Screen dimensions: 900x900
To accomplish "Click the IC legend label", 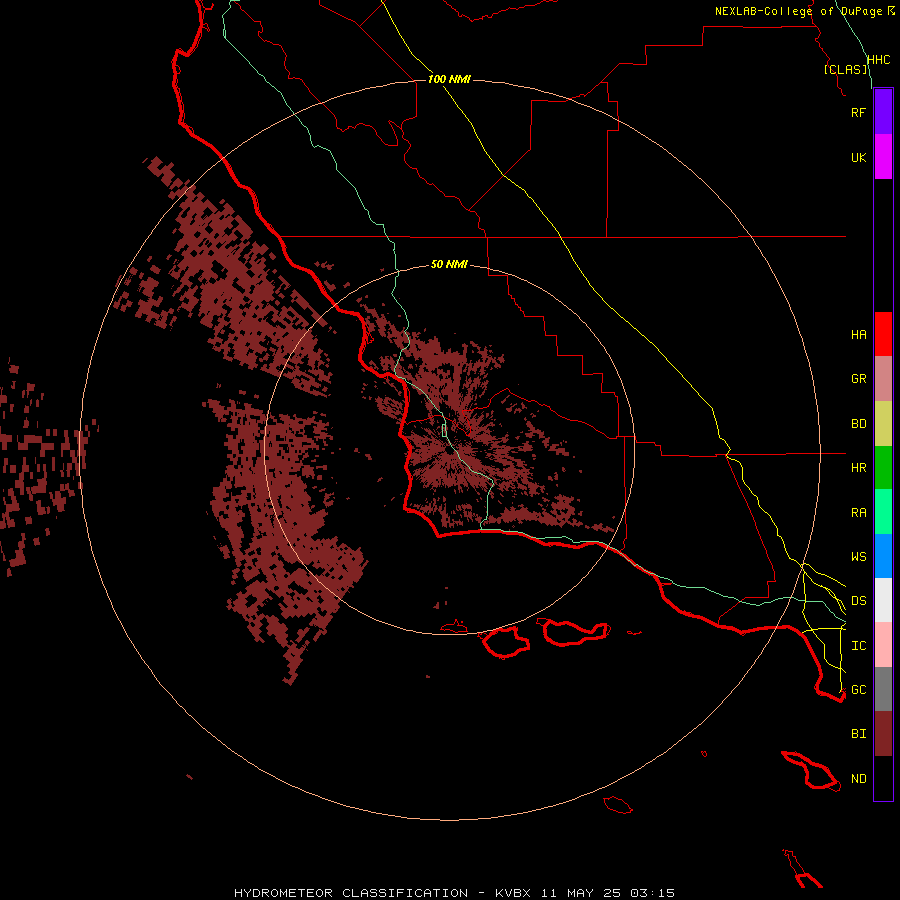I will 858,646.
